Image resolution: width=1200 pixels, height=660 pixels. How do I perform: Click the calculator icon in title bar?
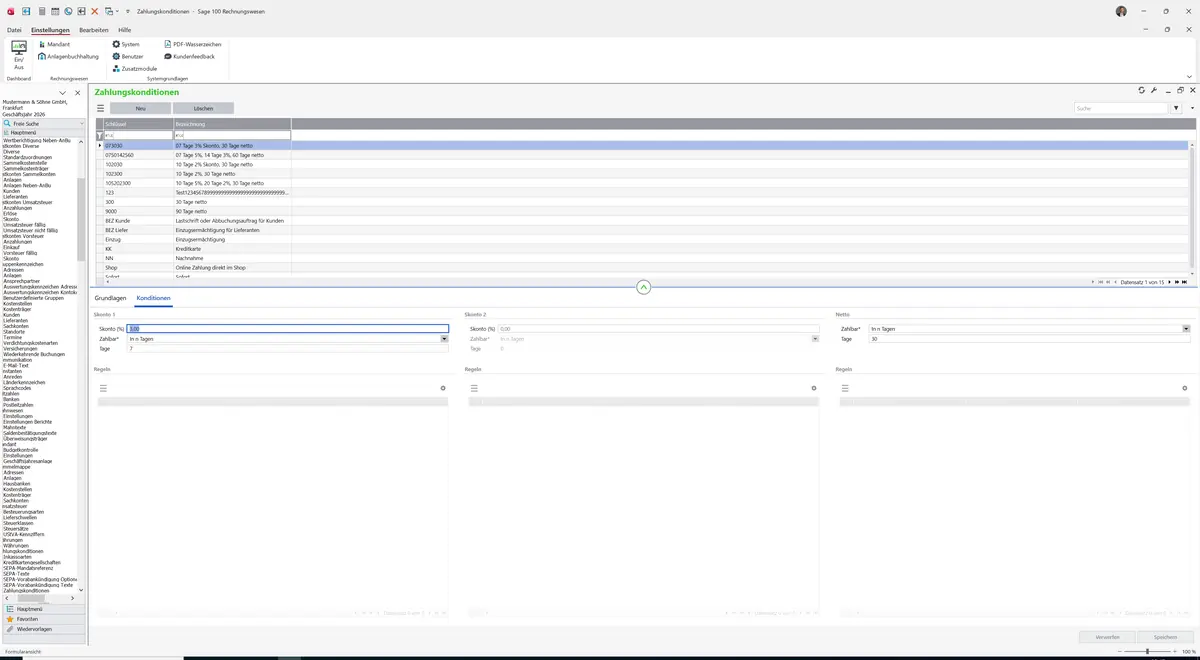41,10
